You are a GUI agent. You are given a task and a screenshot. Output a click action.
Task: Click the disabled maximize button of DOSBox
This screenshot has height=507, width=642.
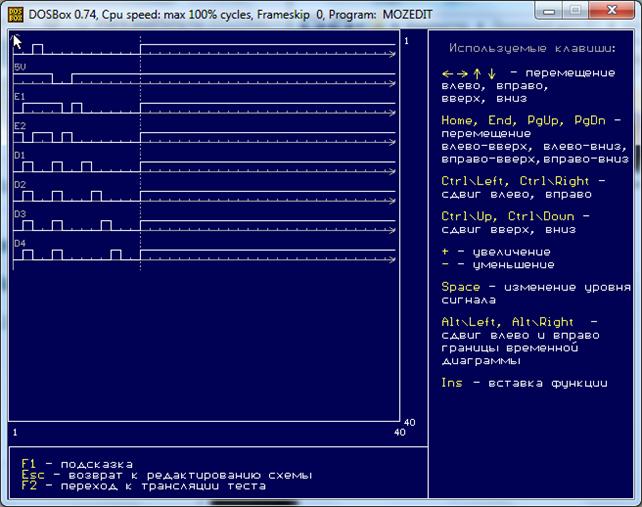[576, 11]
